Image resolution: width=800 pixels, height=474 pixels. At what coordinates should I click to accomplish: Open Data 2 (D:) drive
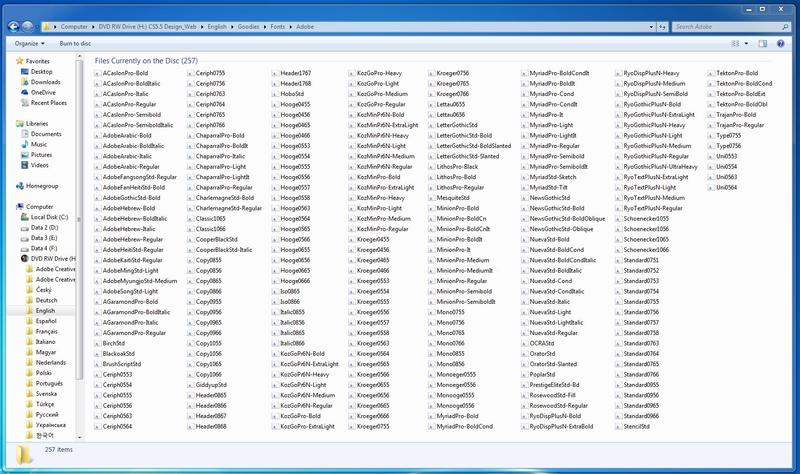click(40, 228)
